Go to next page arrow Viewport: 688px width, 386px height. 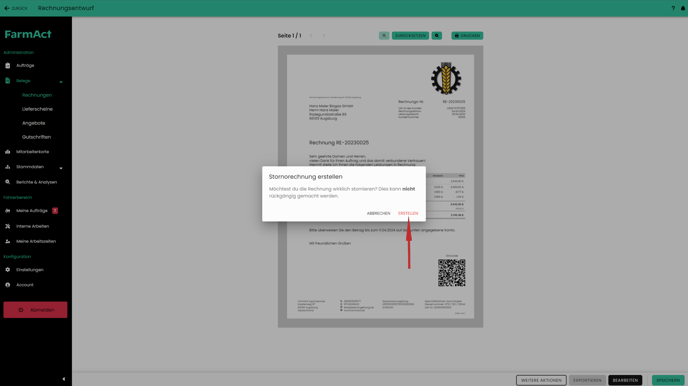[x=324, y=36]
